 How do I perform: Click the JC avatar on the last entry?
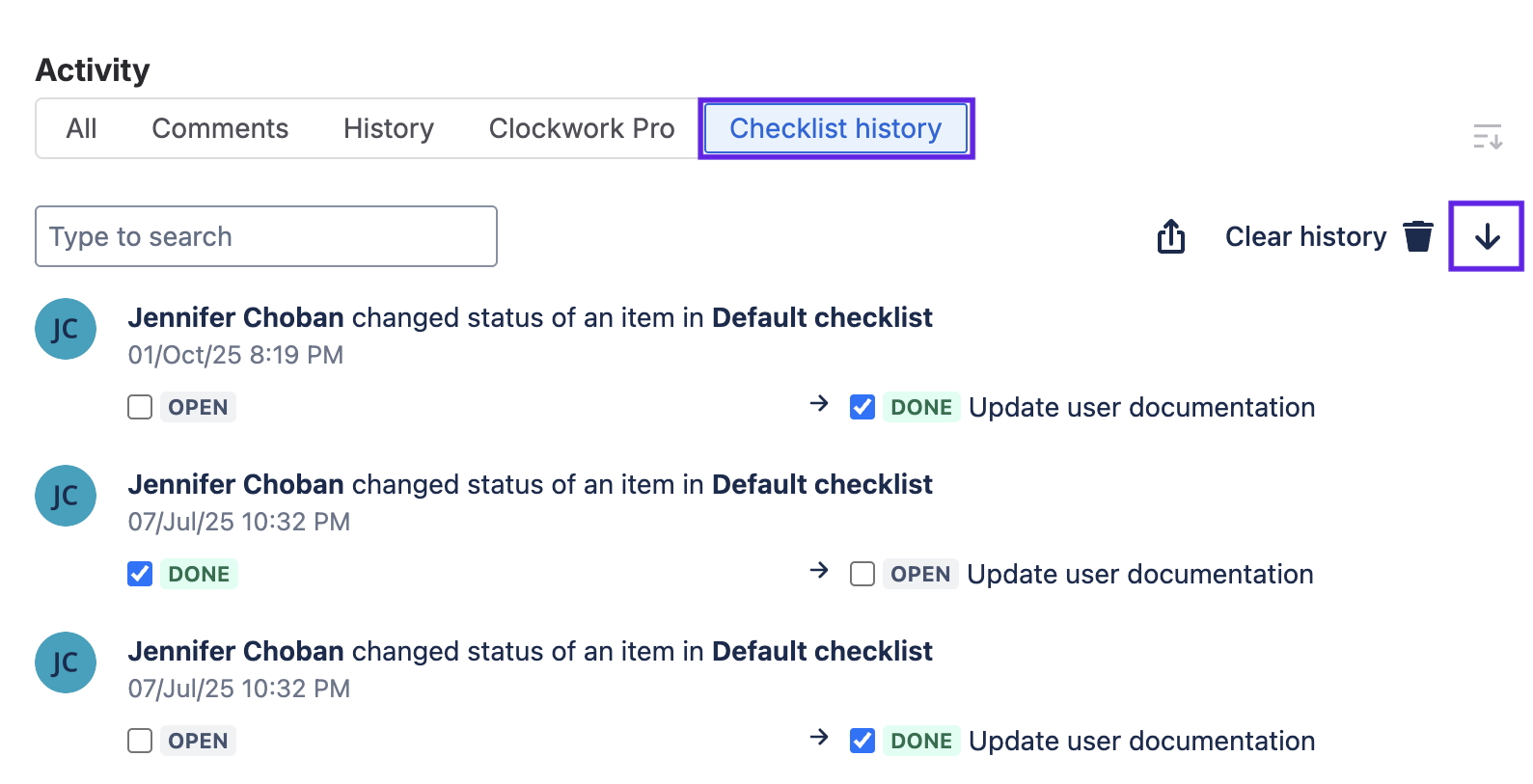click(x=66, y=662)
